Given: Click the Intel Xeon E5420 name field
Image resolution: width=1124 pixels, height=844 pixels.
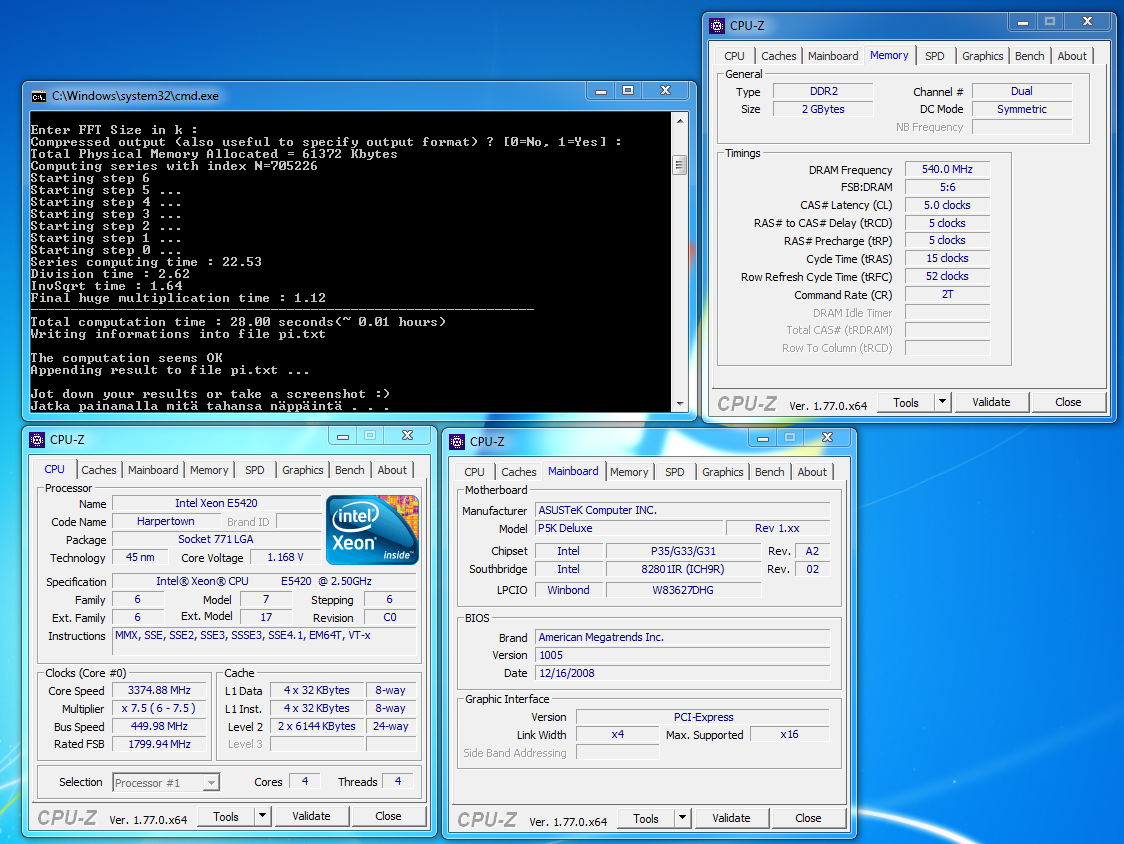Looking at the screenshot, I should point(216,503).
